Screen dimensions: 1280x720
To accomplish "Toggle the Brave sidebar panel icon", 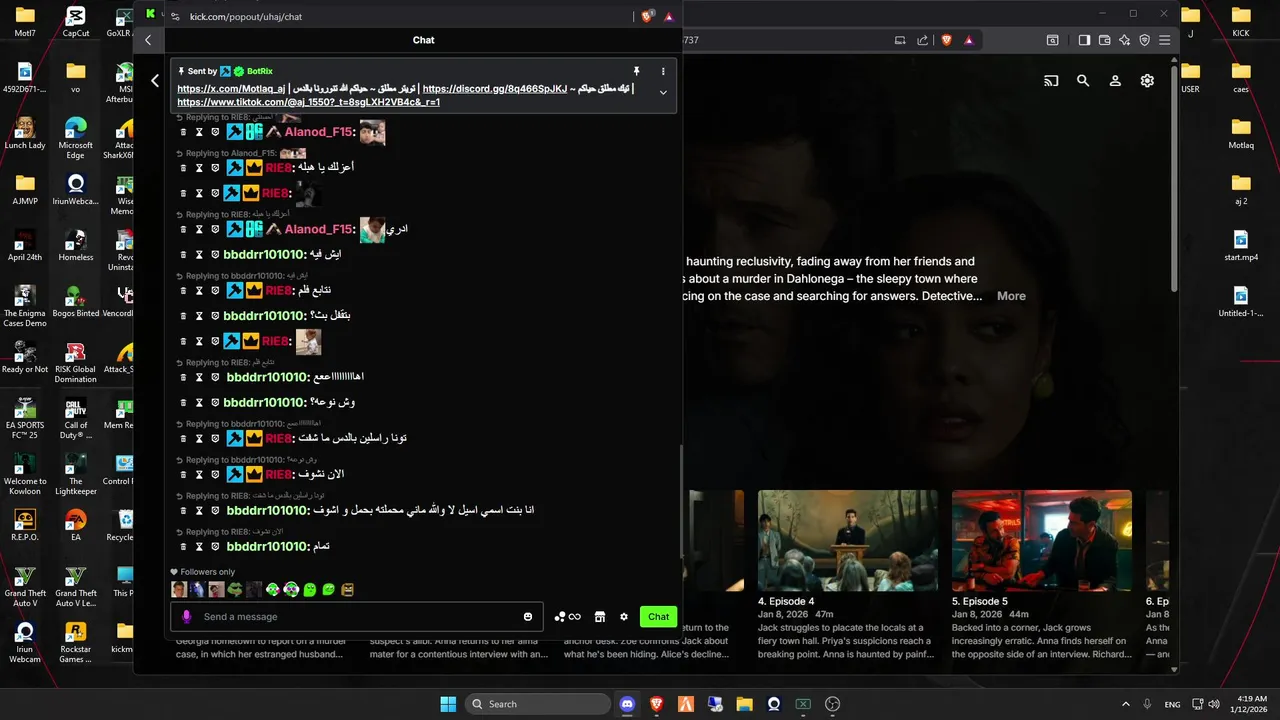I will [x=1084, y=40].
